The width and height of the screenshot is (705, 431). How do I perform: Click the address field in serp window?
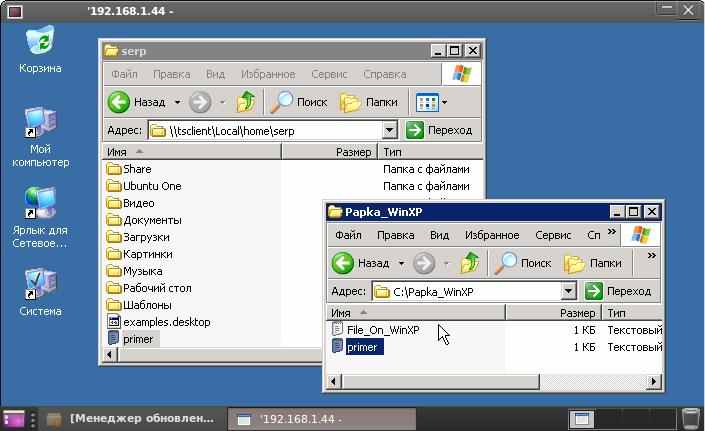click(272, 131)
